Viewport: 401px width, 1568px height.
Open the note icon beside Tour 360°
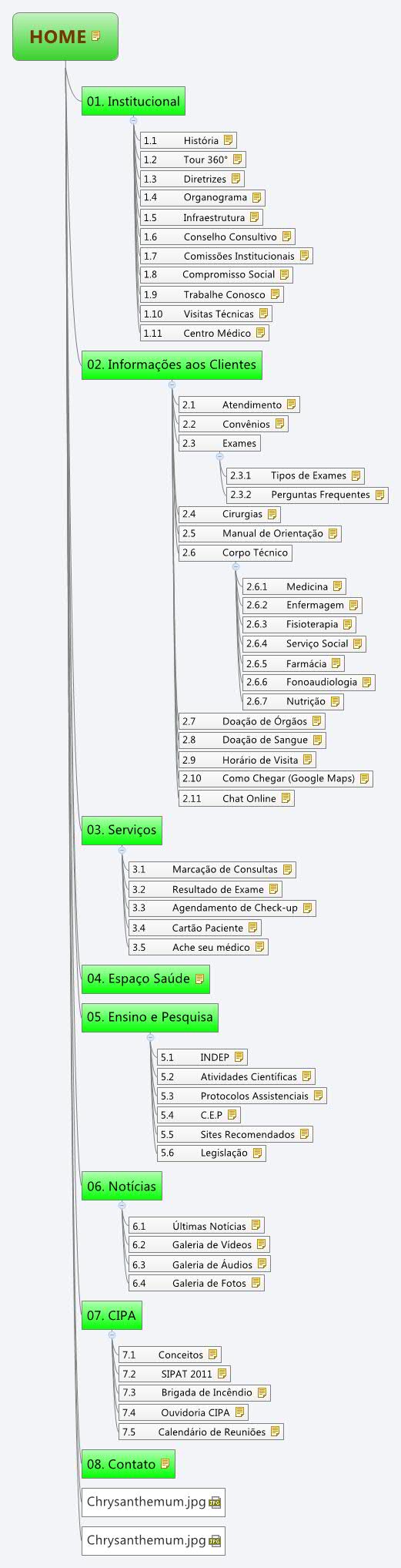(x=237, y=159)
